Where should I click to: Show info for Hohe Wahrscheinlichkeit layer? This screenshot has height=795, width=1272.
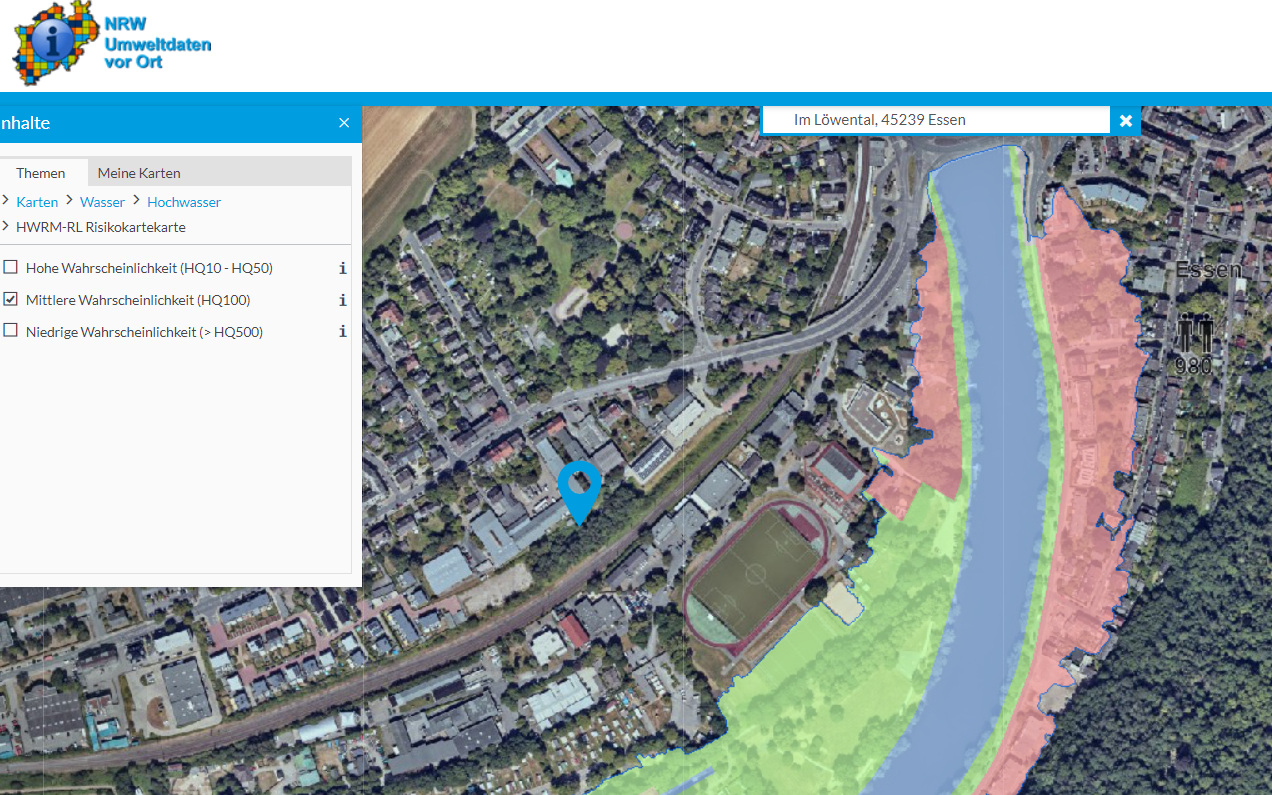coord(342,268)
